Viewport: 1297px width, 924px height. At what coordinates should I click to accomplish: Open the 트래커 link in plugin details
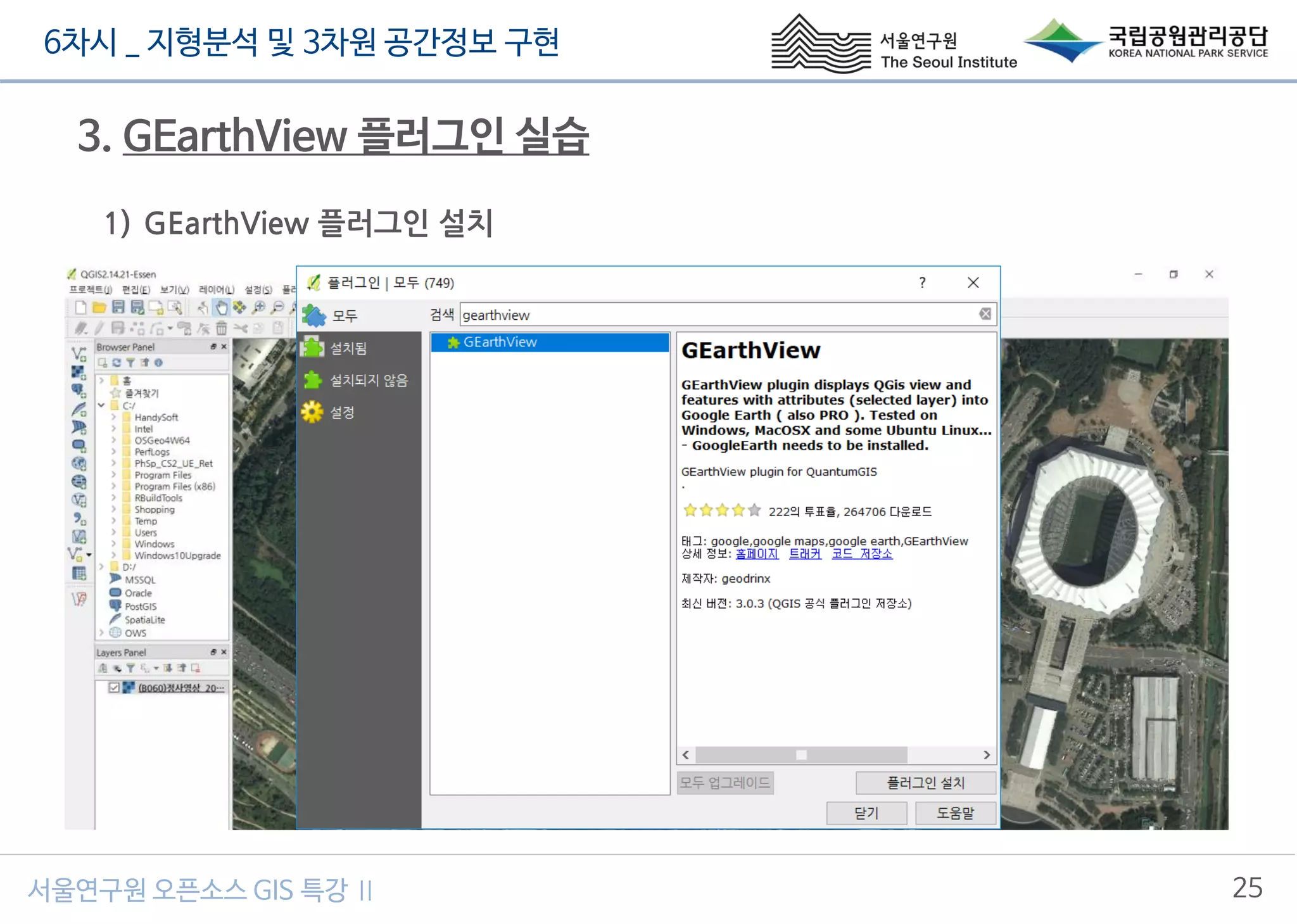pos(805,554)
